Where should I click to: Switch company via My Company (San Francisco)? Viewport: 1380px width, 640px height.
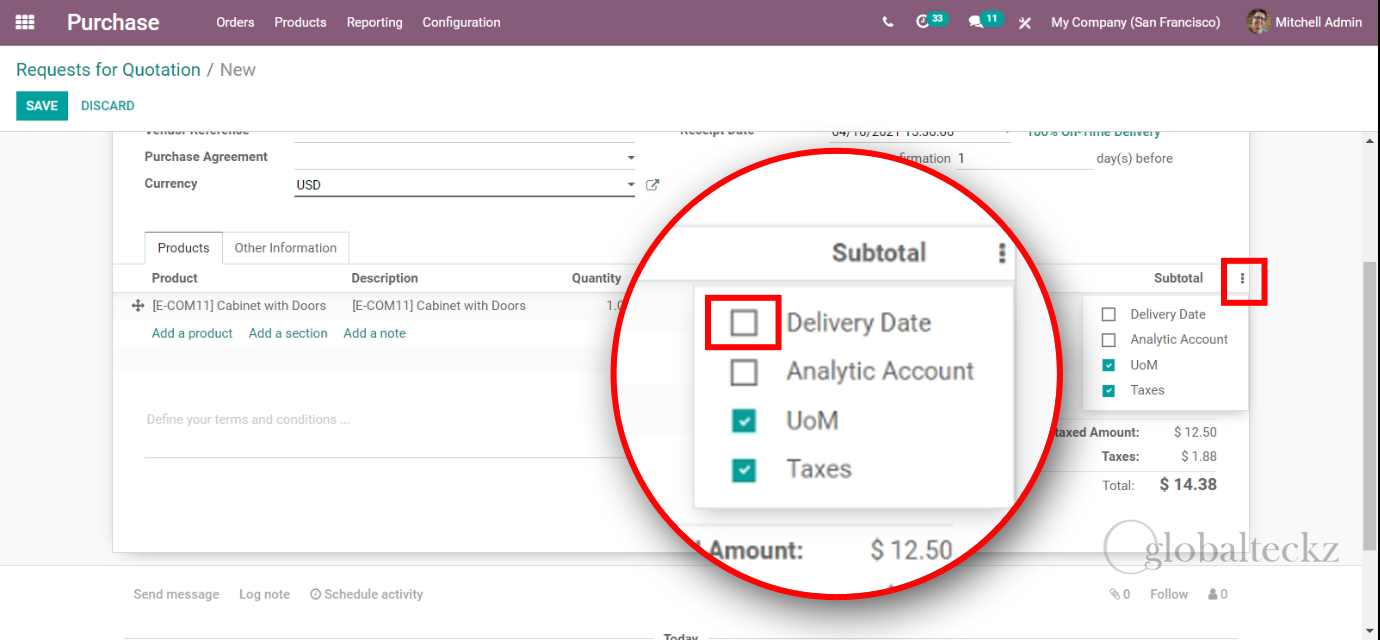(1135, 22)
